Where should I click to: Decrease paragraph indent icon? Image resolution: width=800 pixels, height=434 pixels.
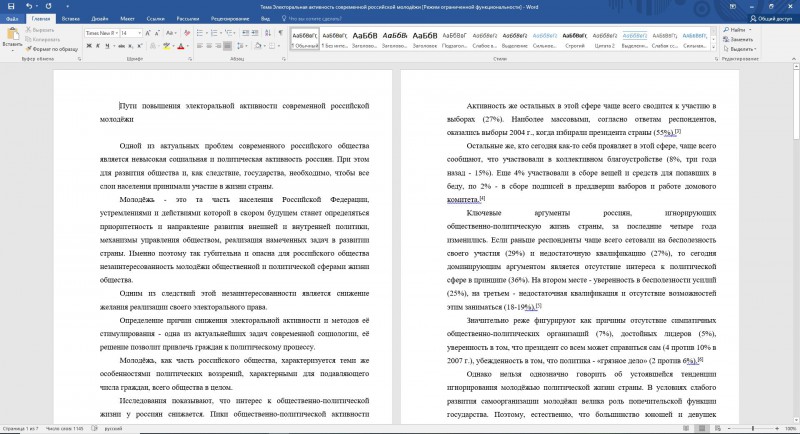[x=245, y=33]
